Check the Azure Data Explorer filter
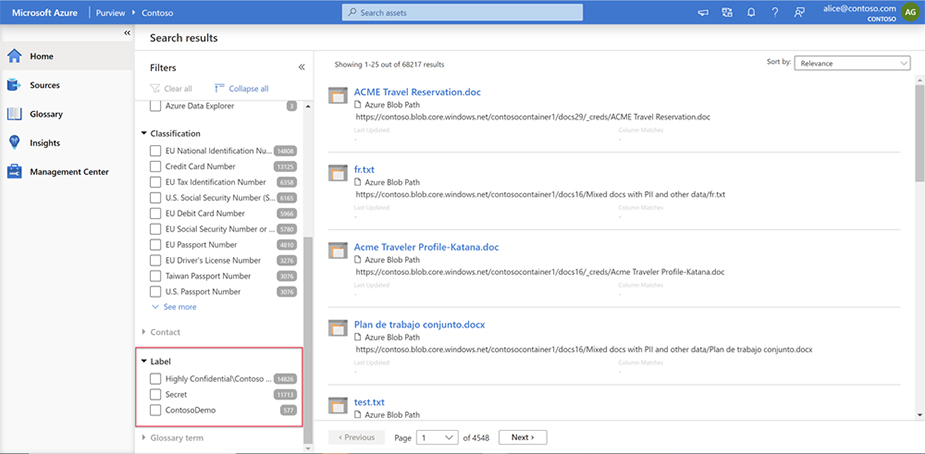 click(155, 106)
